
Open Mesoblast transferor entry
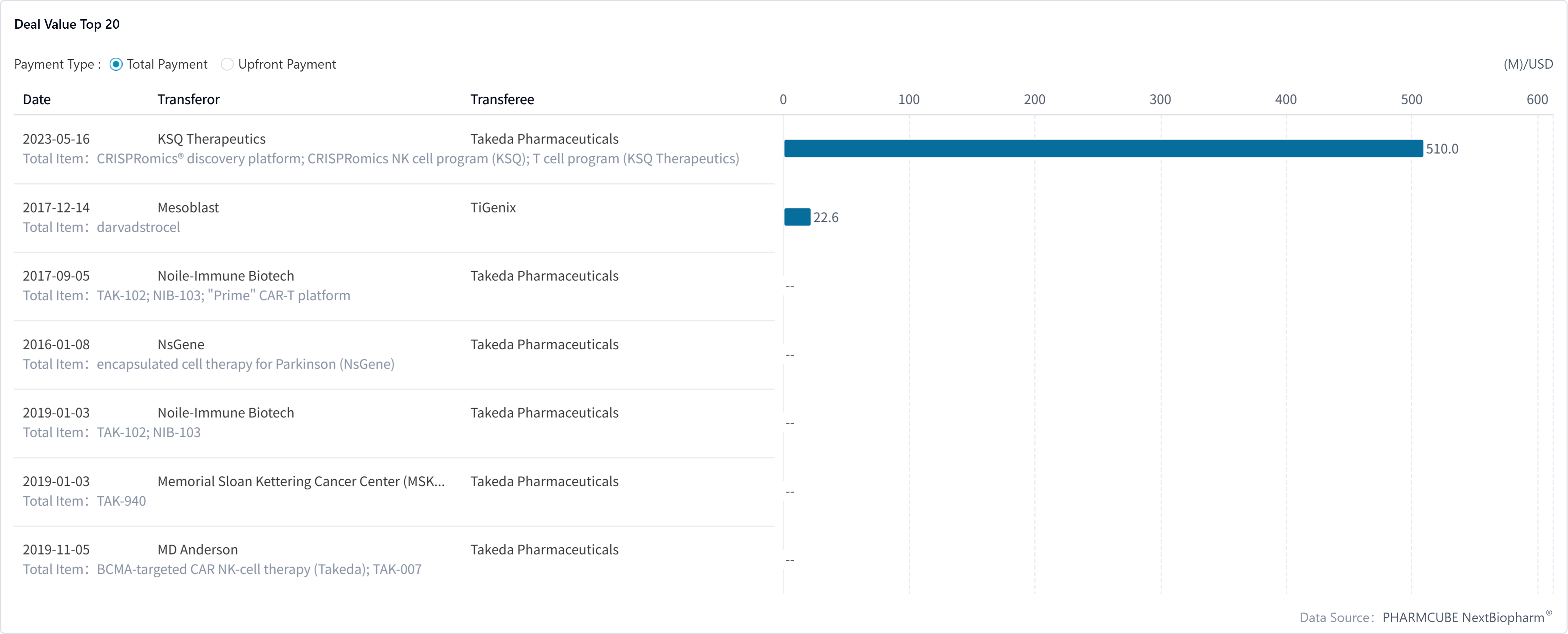click(x=188, y=208)
